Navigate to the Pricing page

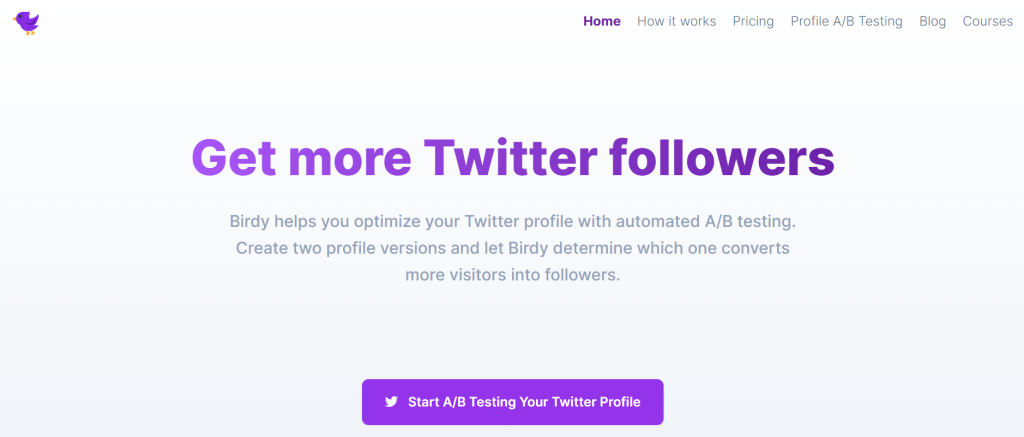pyautogui.click(x=753, y=21)
